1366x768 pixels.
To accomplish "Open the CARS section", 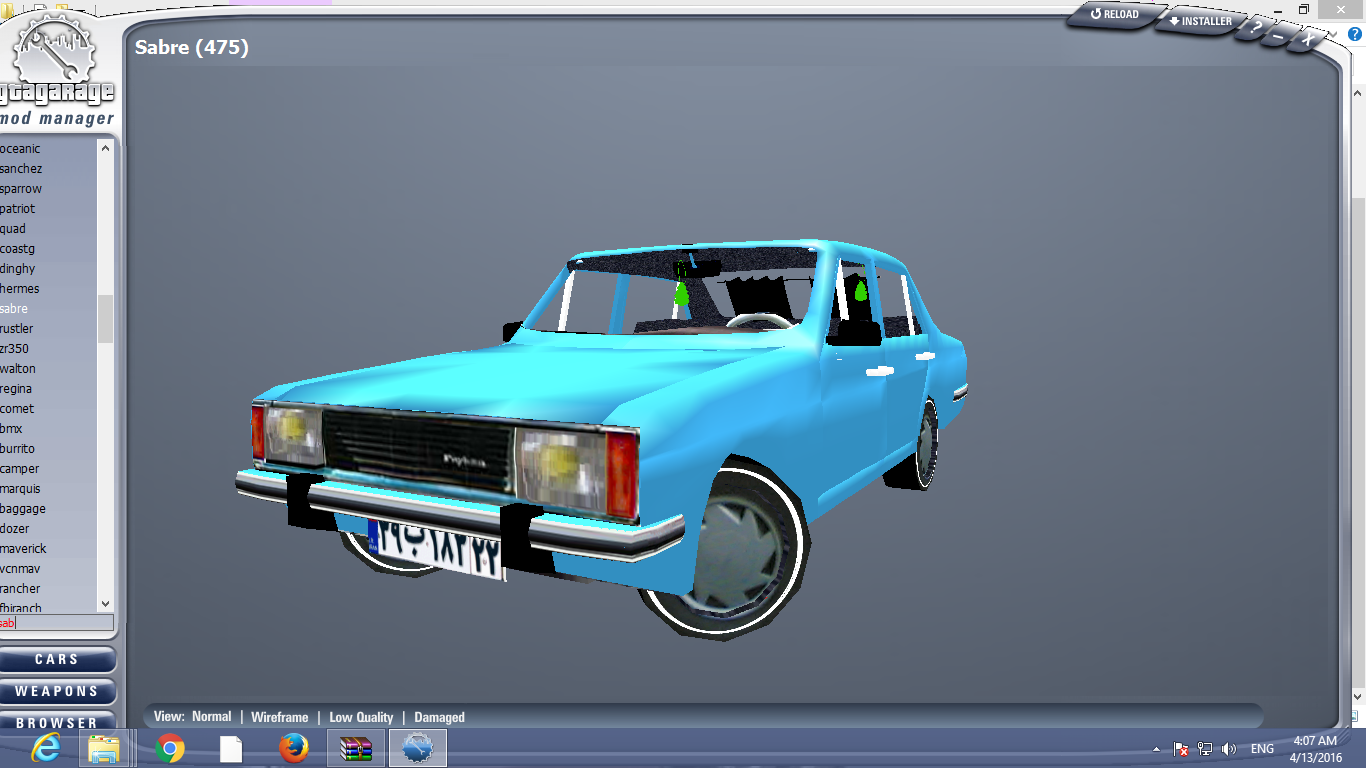I will 57,660.
